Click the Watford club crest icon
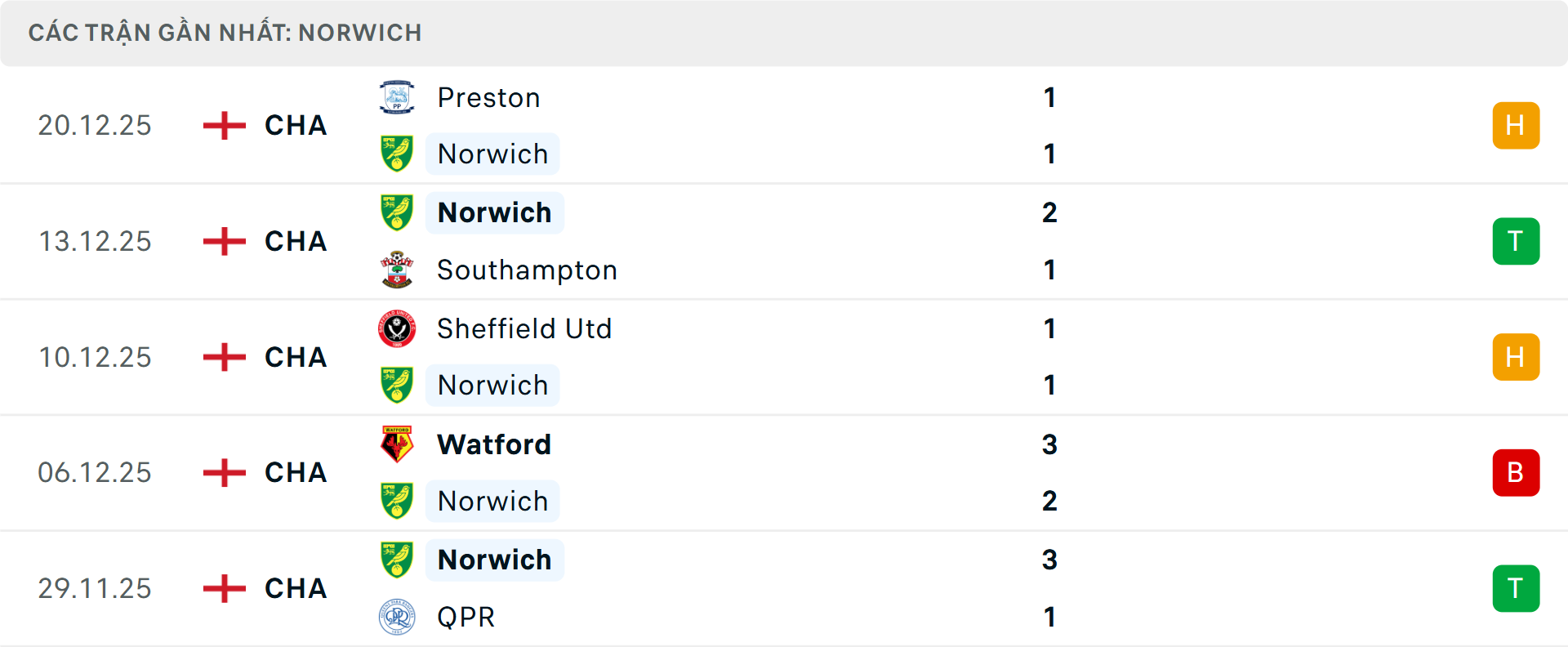Viewport: 1568px width, 647px height. pyautogui.click(x=397, y=444)
